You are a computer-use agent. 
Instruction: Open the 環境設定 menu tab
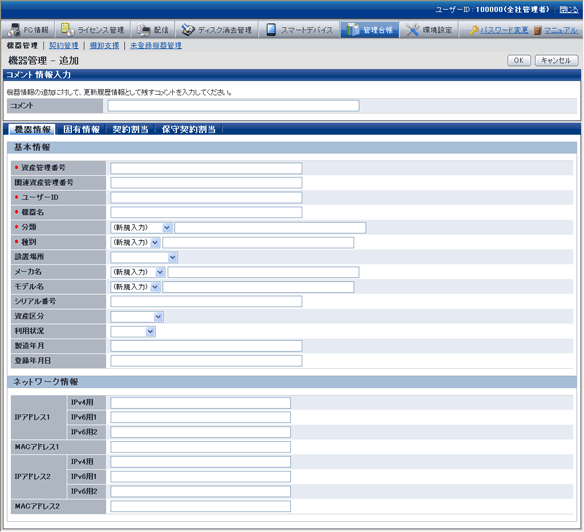point(429,30)
